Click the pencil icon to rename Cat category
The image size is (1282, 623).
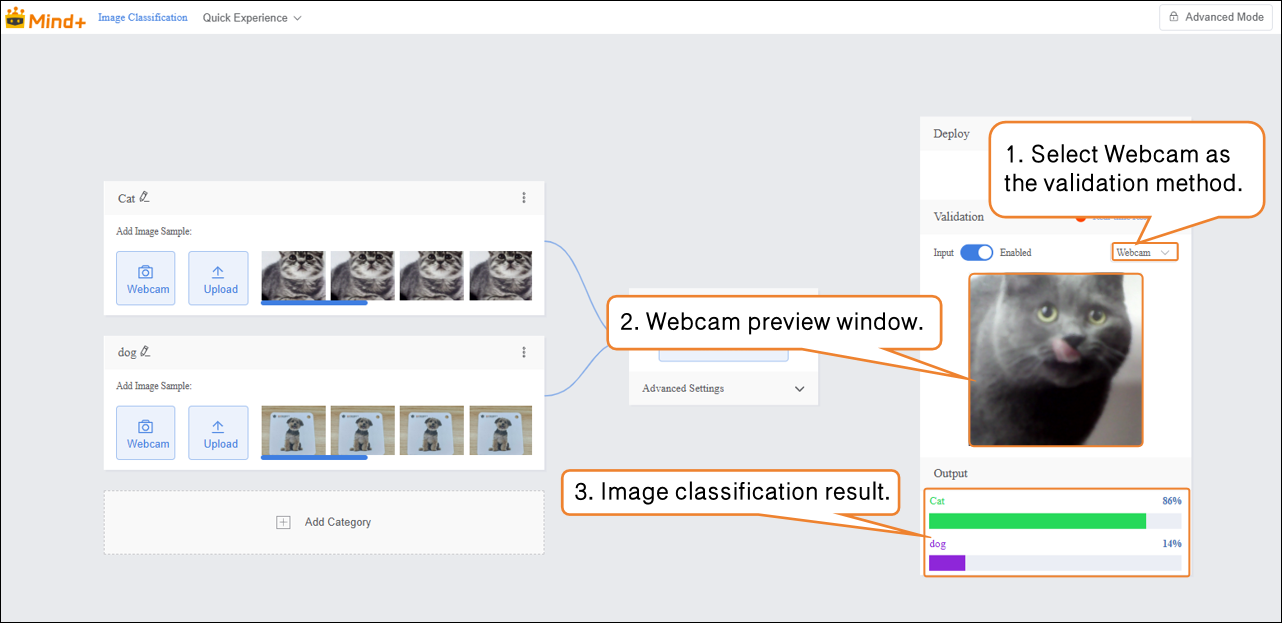tap(145, 197)
